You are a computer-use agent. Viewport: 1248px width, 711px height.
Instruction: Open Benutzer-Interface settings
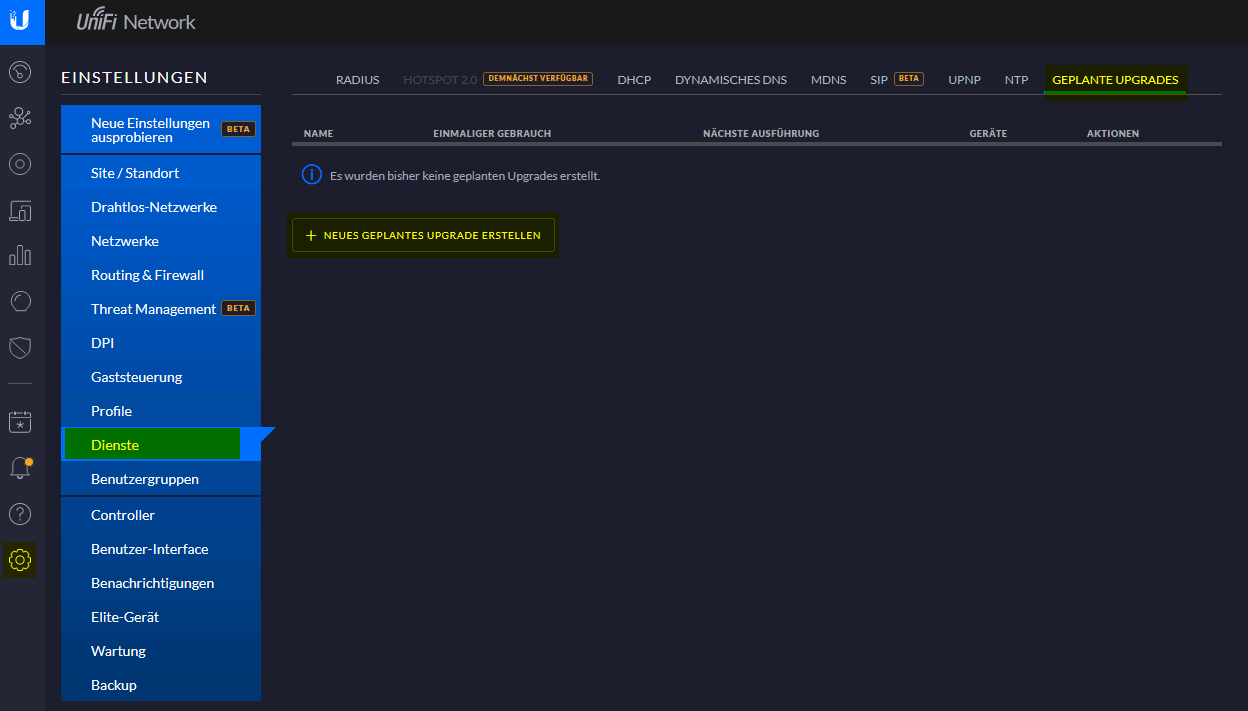click(161, 549)
